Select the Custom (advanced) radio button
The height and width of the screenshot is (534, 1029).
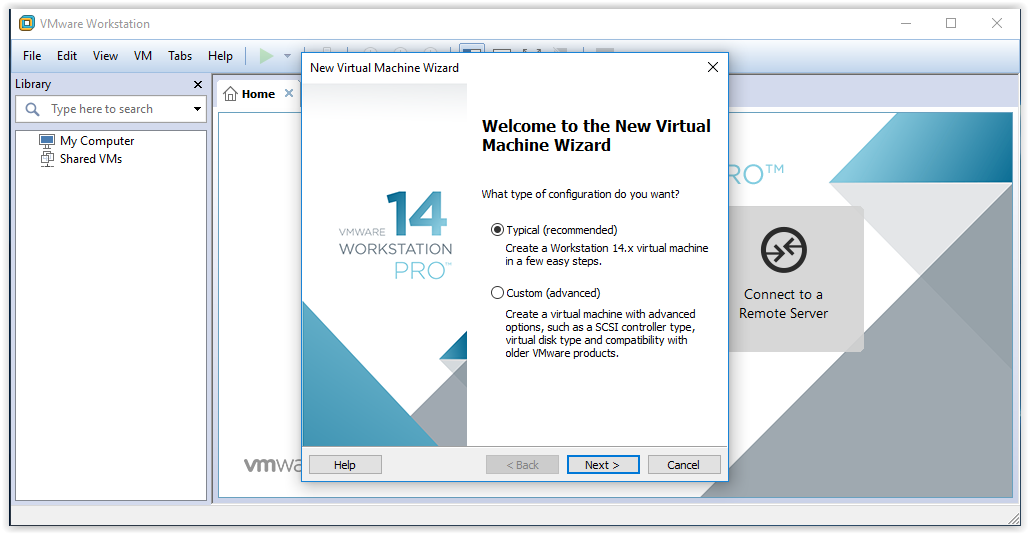pos(497,293)
